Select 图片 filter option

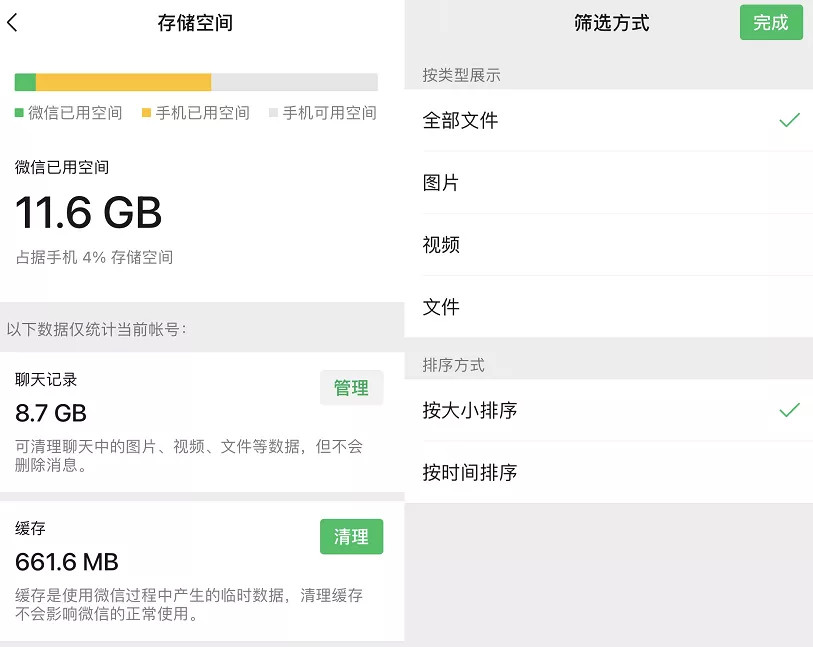click(609, 182)
